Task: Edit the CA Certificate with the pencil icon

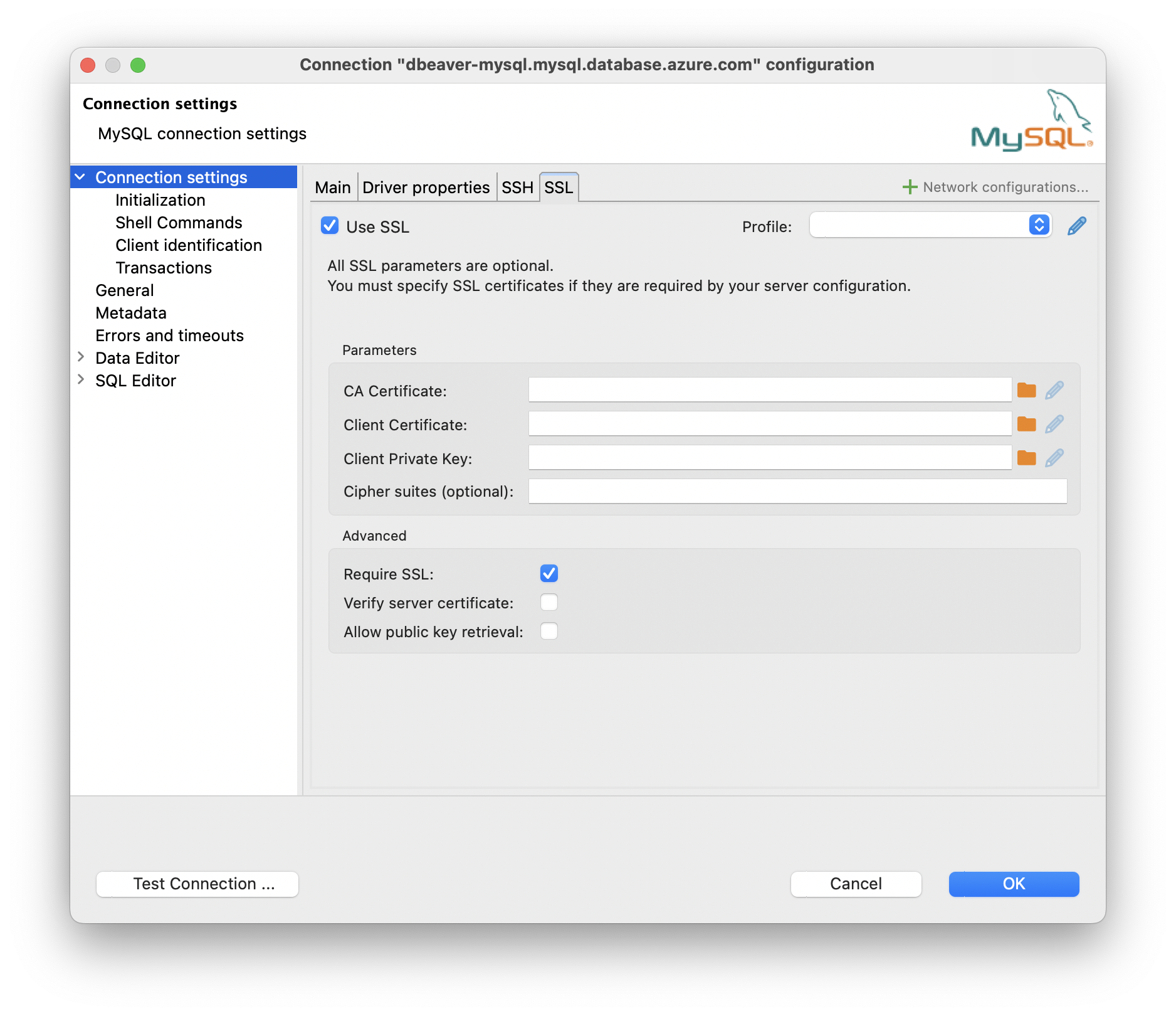Action: click(1054, 389)
